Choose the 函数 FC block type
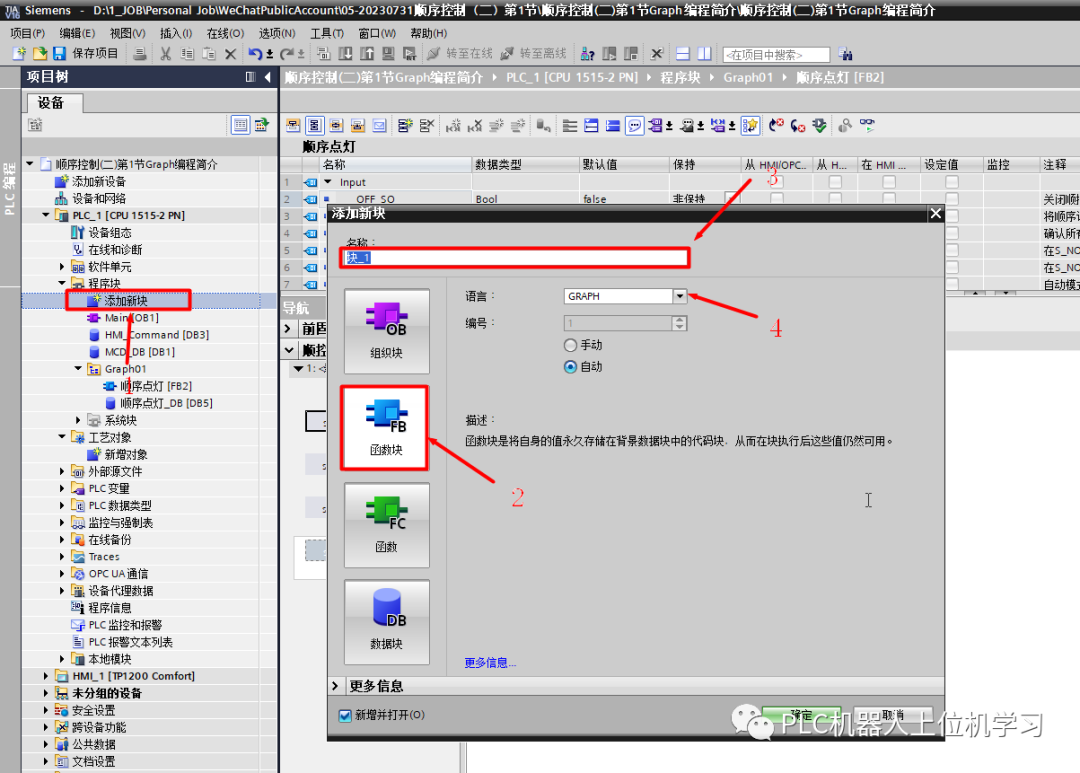1080x773 pixels. [386, 525]
